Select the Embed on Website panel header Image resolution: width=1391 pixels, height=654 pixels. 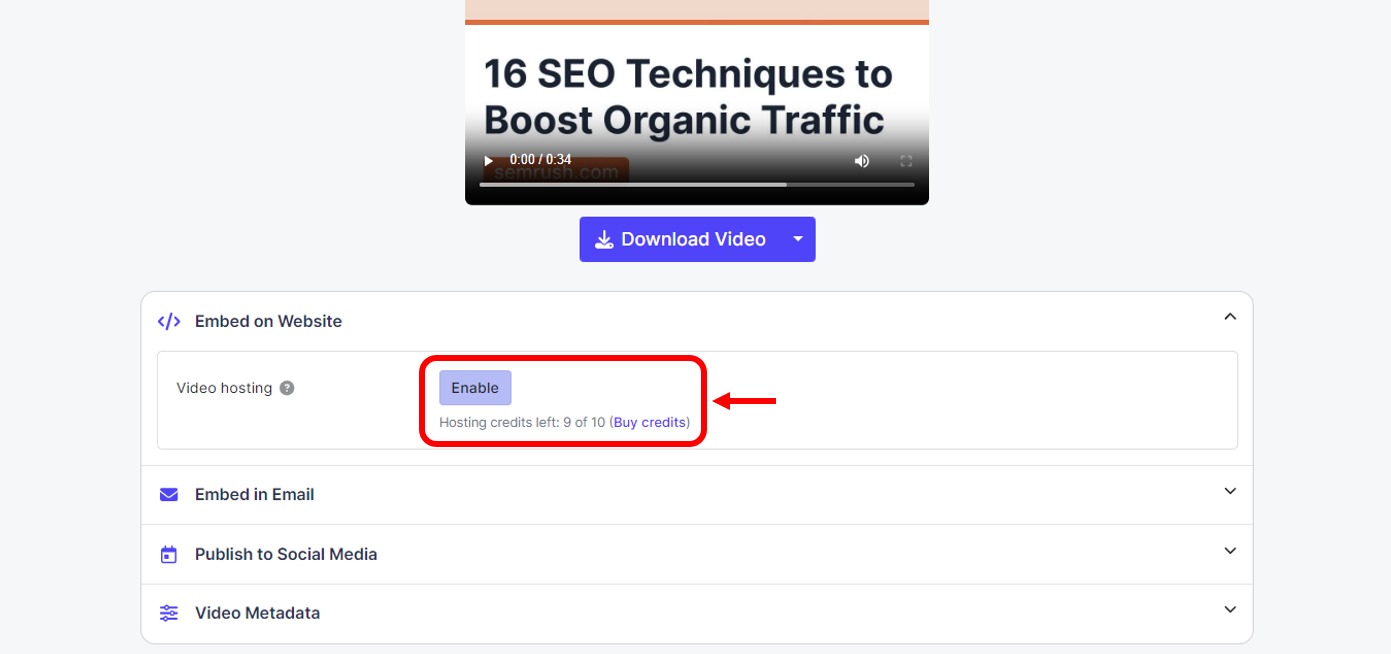point(268,320)
